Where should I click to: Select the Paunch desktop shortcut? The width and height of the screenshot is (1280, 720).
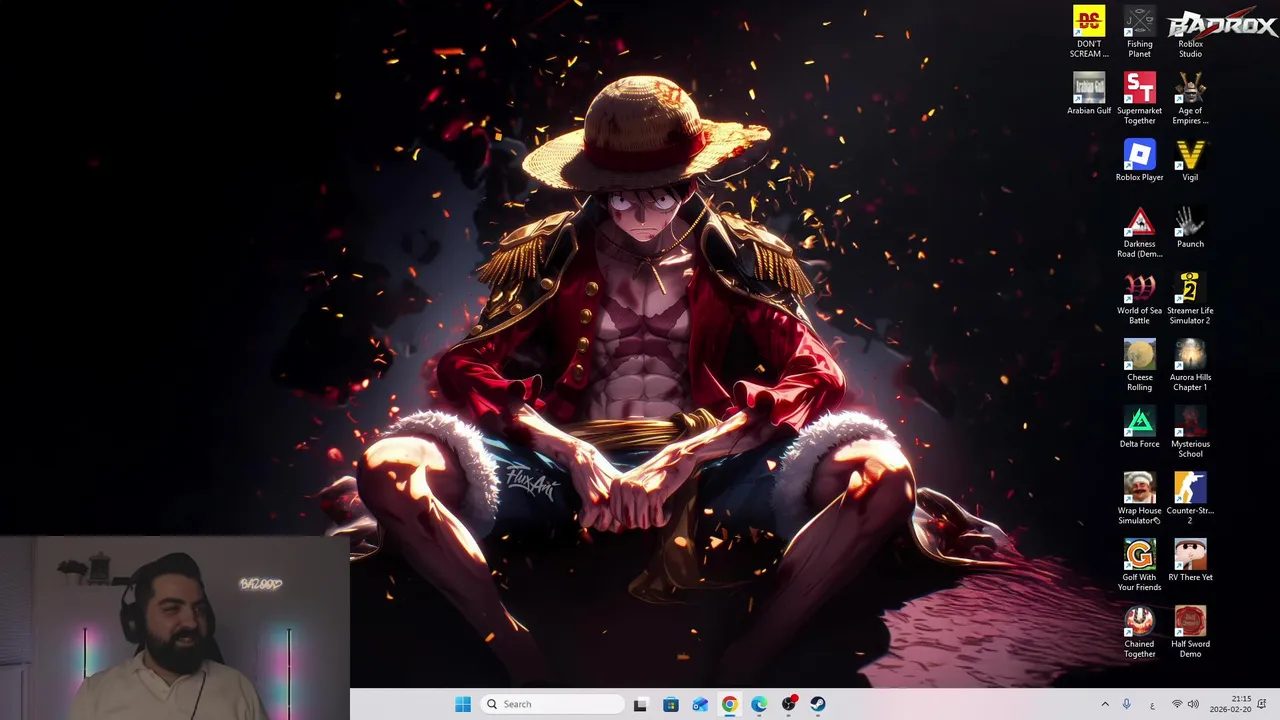(x=1190, y=227)
